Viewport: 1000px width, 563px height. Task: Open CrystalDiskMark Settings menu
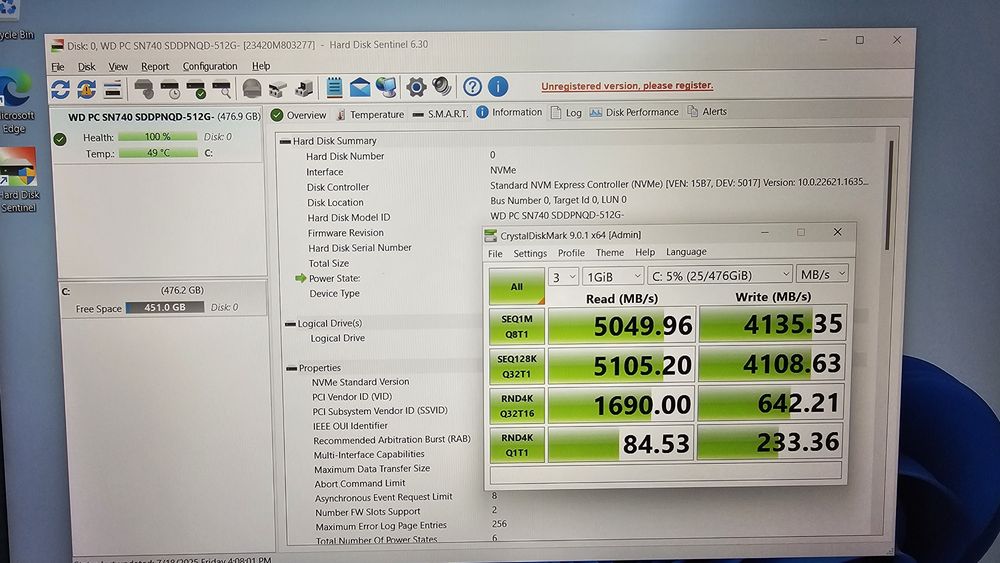530,253
